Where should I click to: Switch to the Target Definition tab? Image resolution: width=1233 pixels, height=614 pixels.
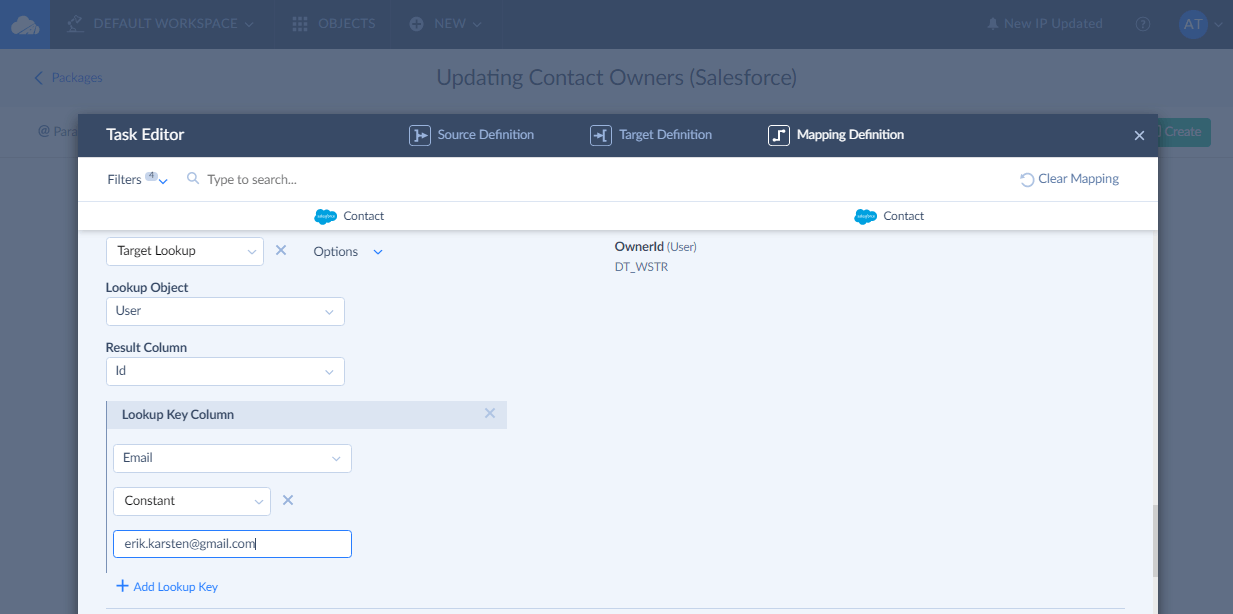click(x=651, y=135)
